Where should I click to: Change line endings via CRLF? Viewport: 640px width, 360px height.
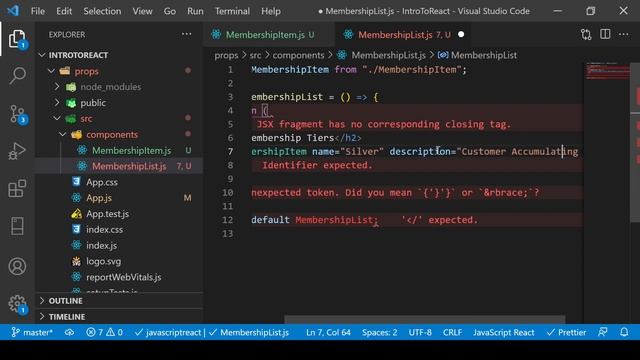point(452,332)
